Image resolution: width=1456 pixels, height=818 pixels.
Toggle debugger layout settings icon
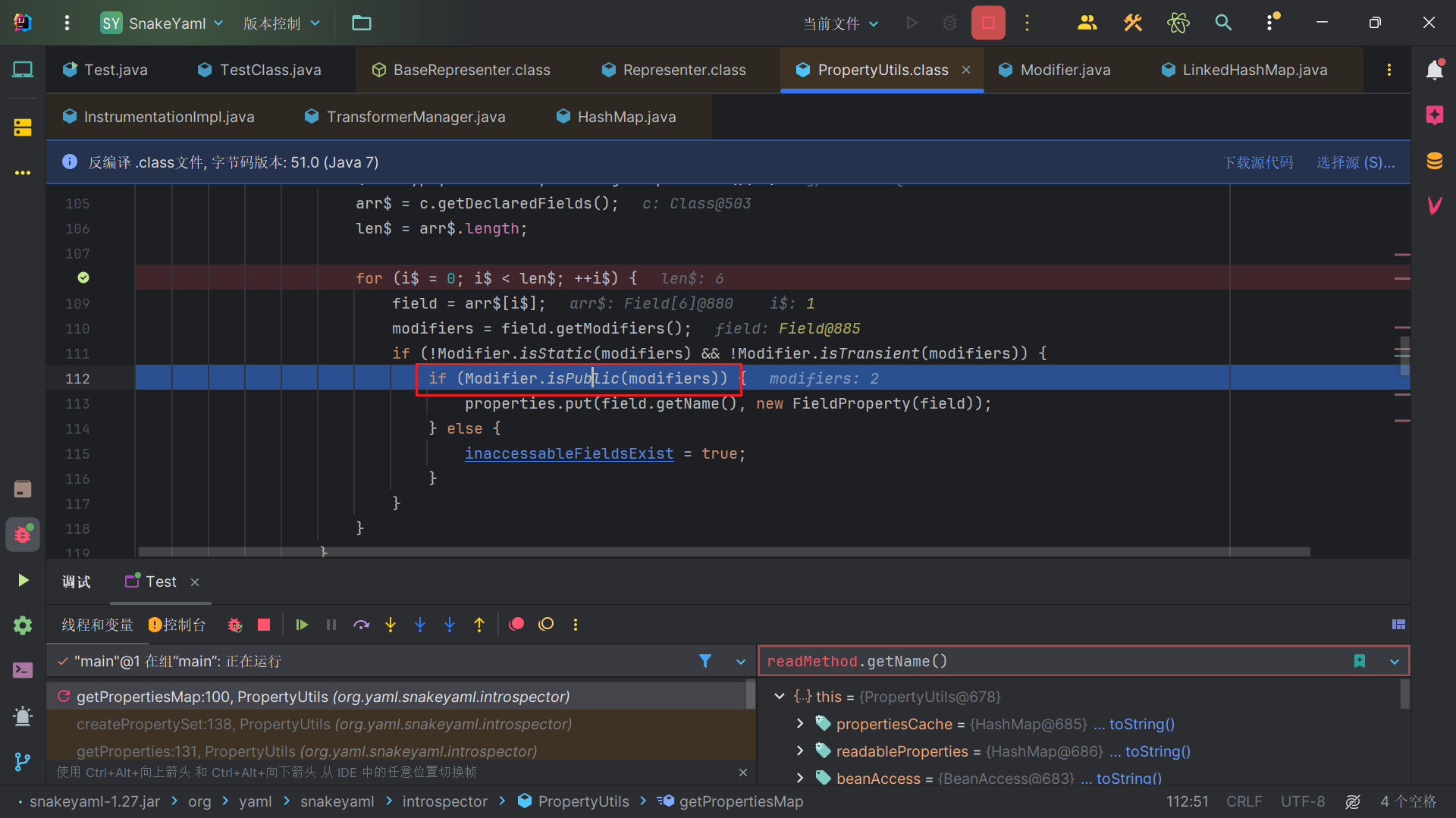click(x=1399, y=625)
